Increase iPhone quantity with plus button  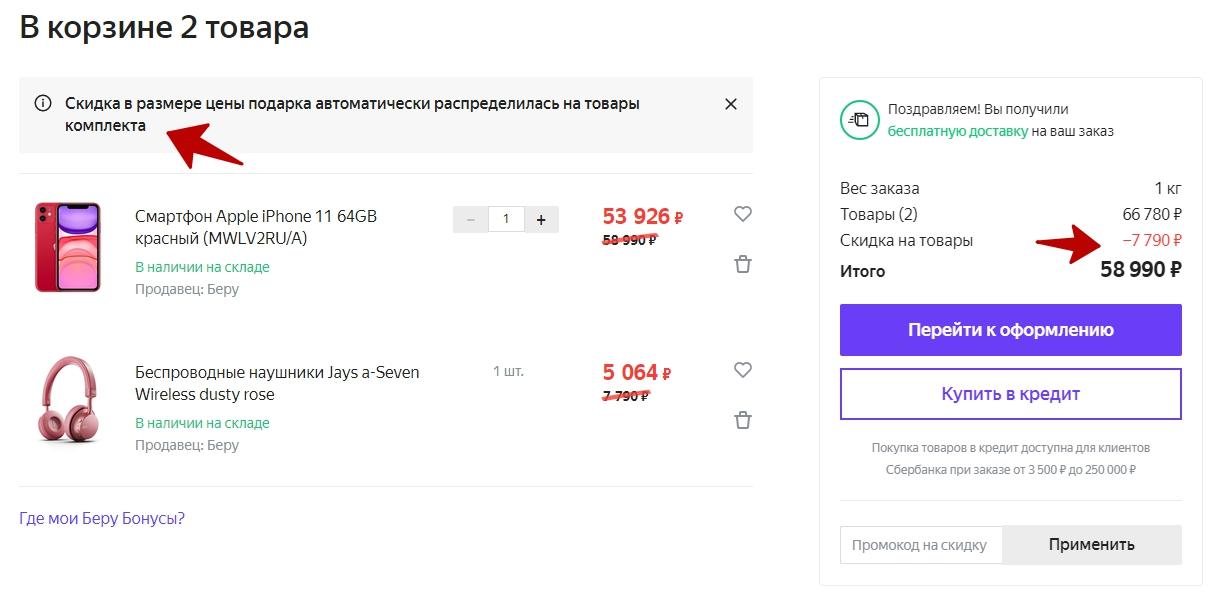point(541,219)
